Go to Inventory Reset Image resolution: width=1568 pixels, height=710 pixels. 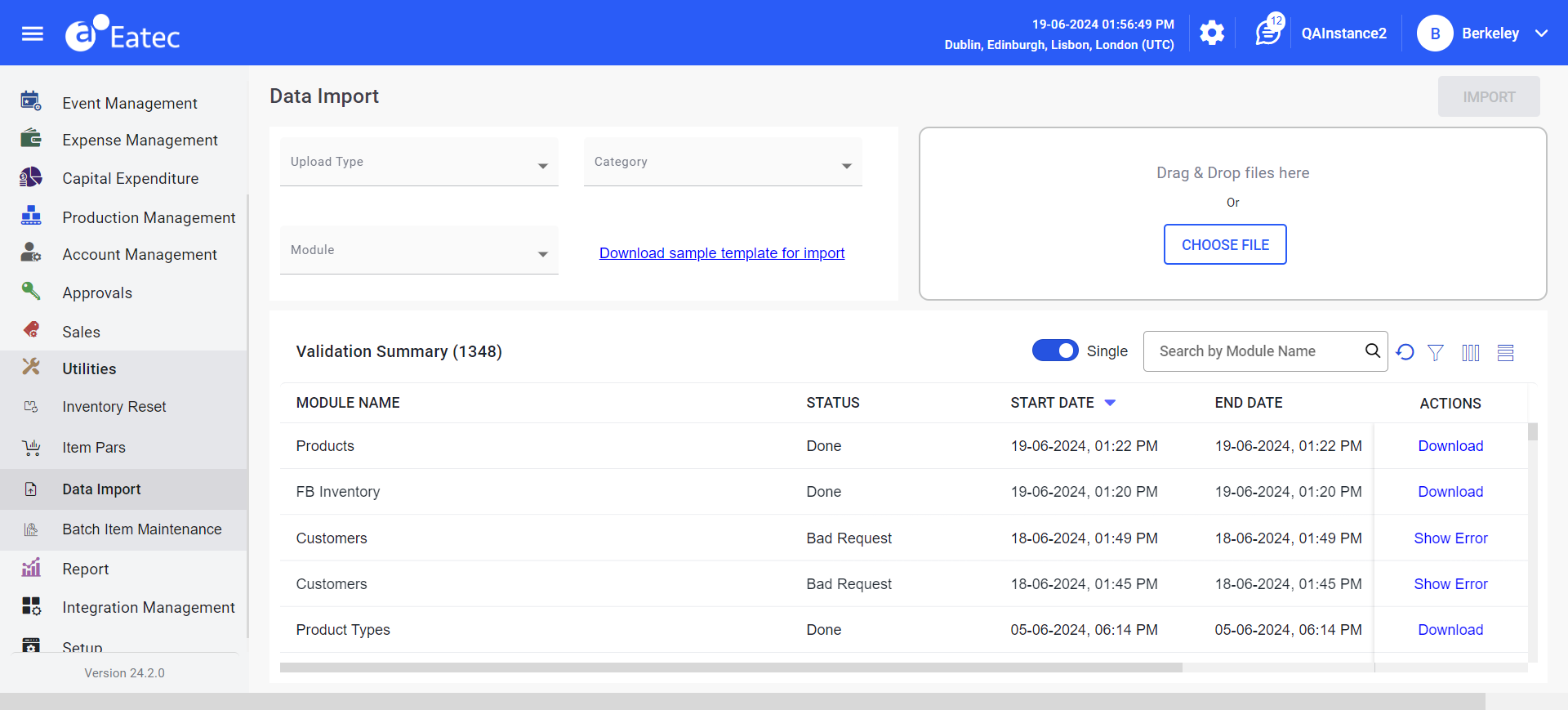(114, 406)
